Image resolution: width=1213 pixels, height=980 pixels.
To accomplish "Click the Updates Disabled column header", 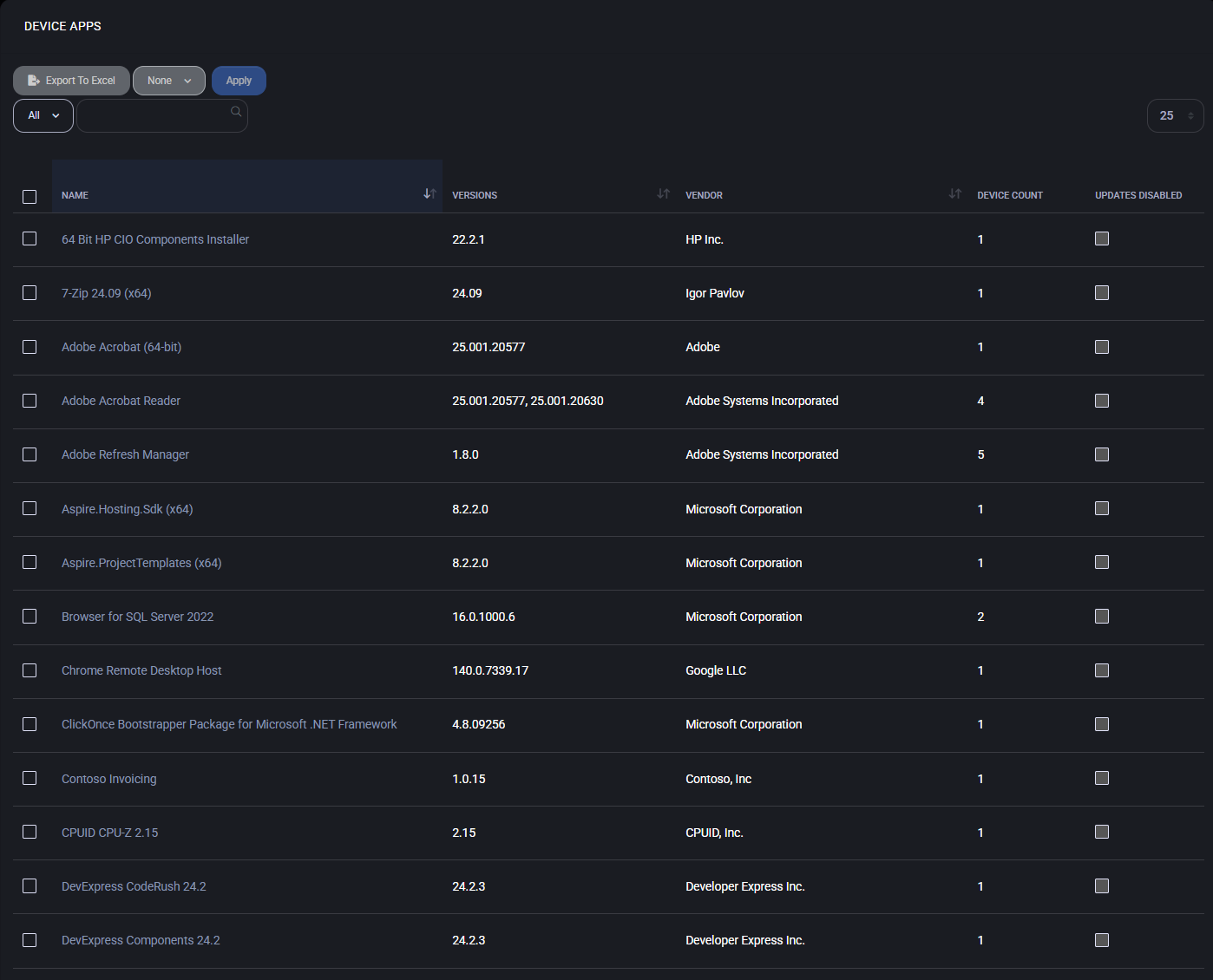I will tap(1138, 195).
